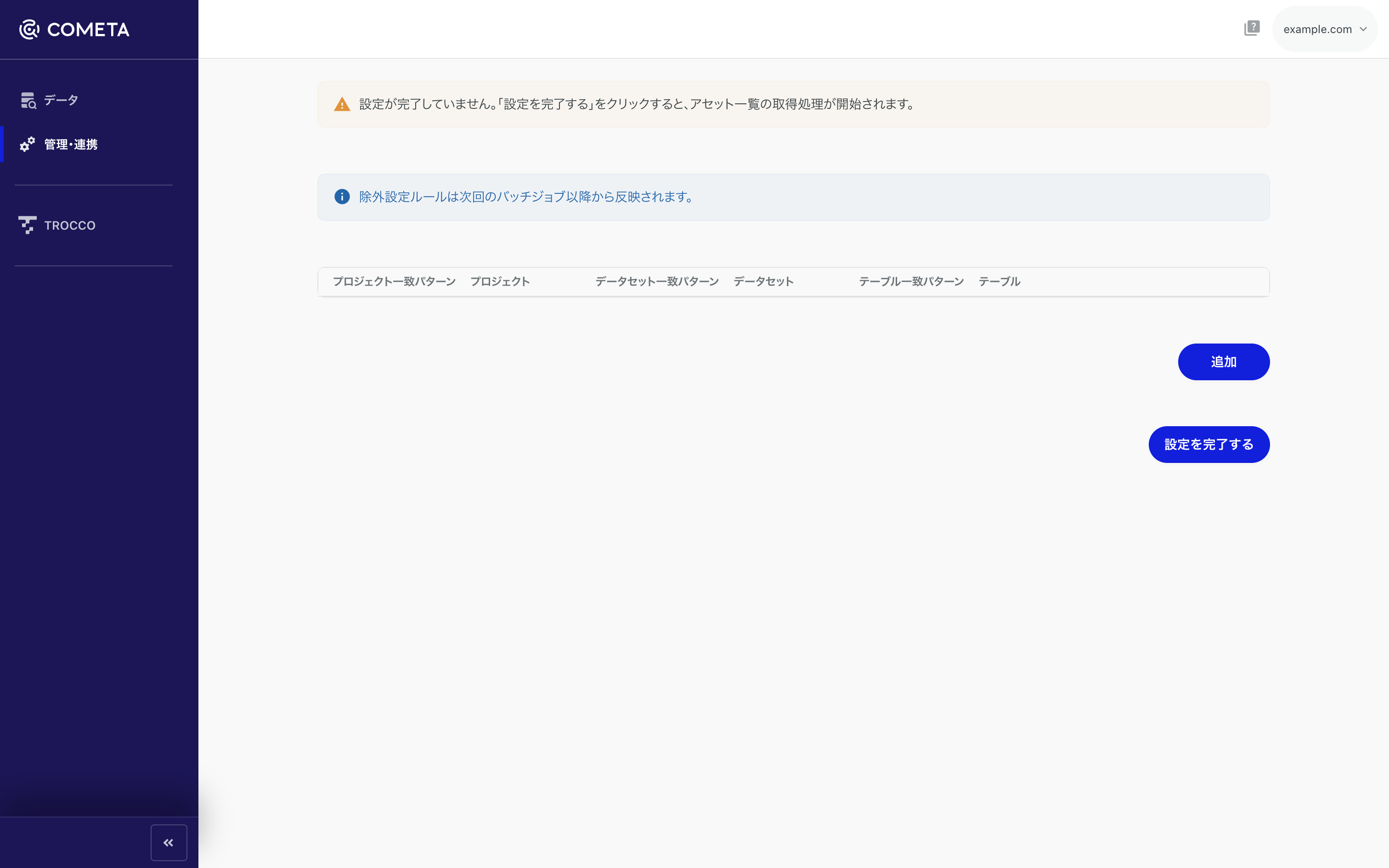
Task: Click the 除外設定ルール info message text
Action: click(526, 197)
